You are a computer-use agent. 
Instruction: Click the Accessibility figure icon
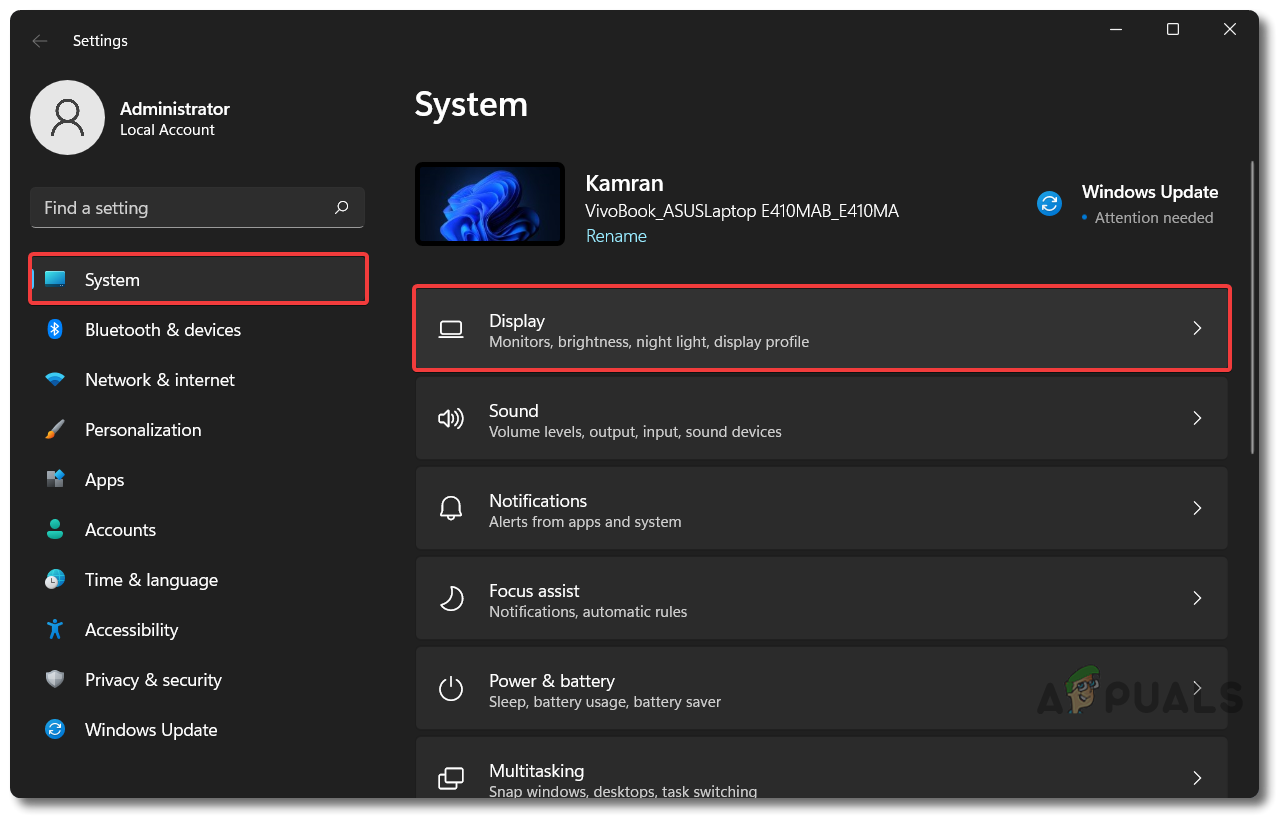point(55,630)
